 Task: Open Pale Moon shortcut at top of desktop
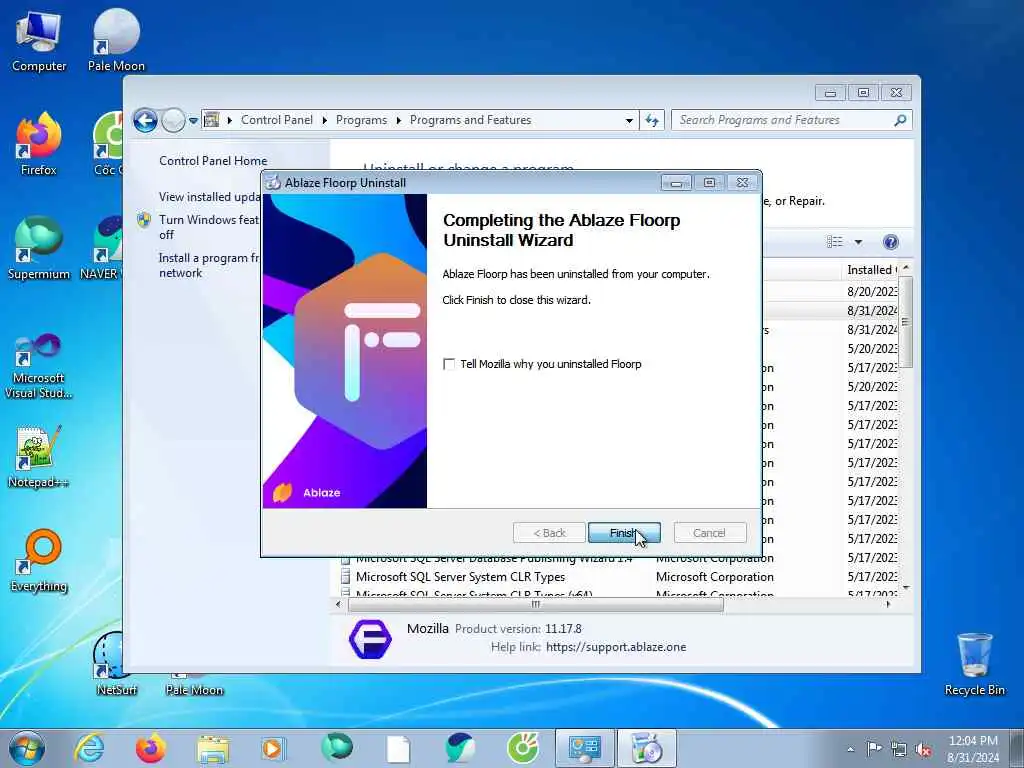pos(116,42)
